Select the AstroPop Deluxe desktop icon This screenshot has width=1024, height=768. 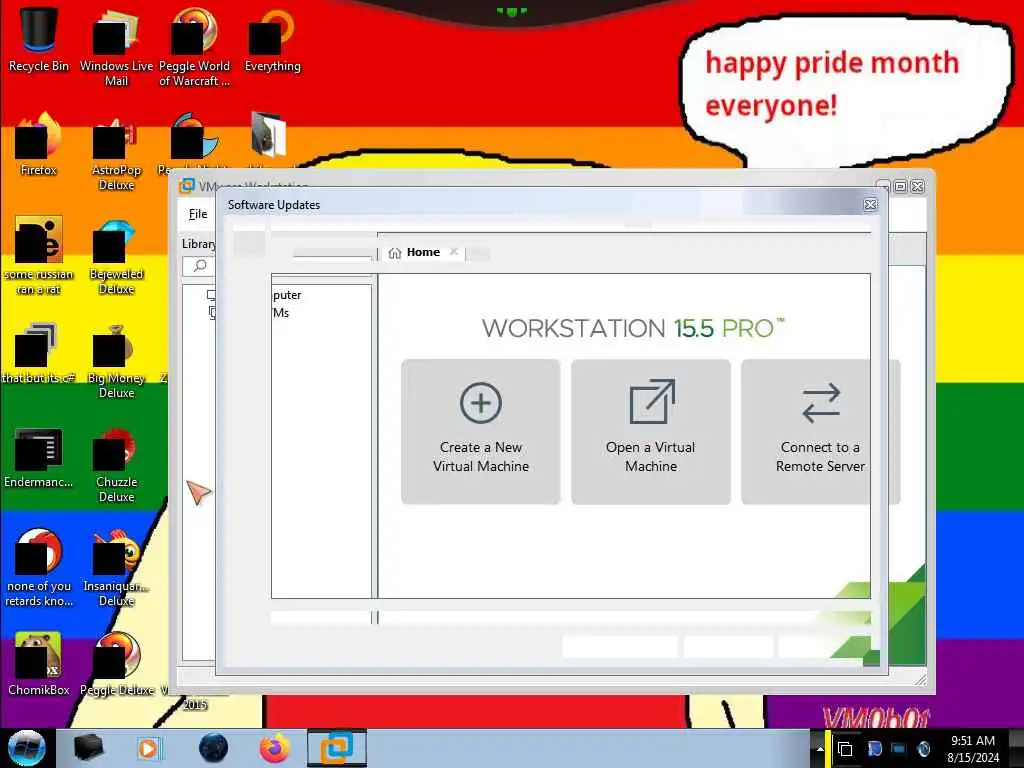(116, 152)
